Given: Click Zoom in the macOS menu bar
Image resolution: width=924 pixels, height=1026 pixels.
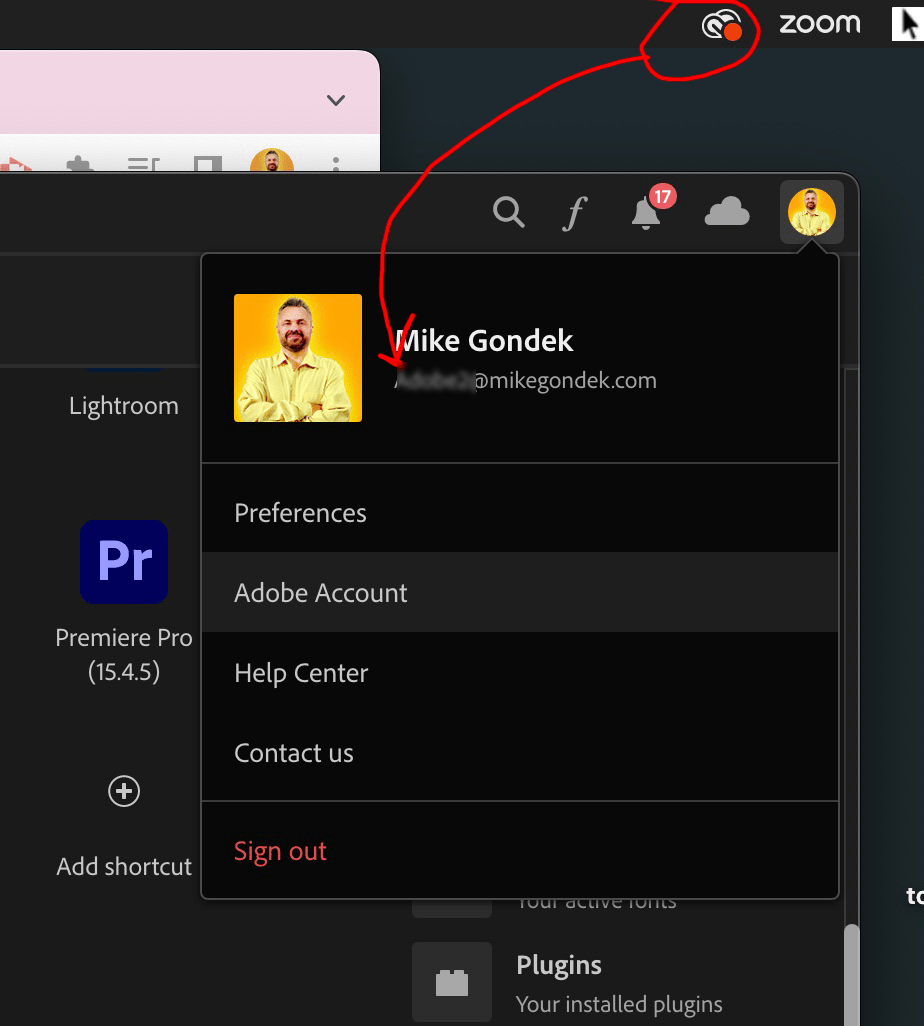Looking at the screenshot, I should [819, 23].
